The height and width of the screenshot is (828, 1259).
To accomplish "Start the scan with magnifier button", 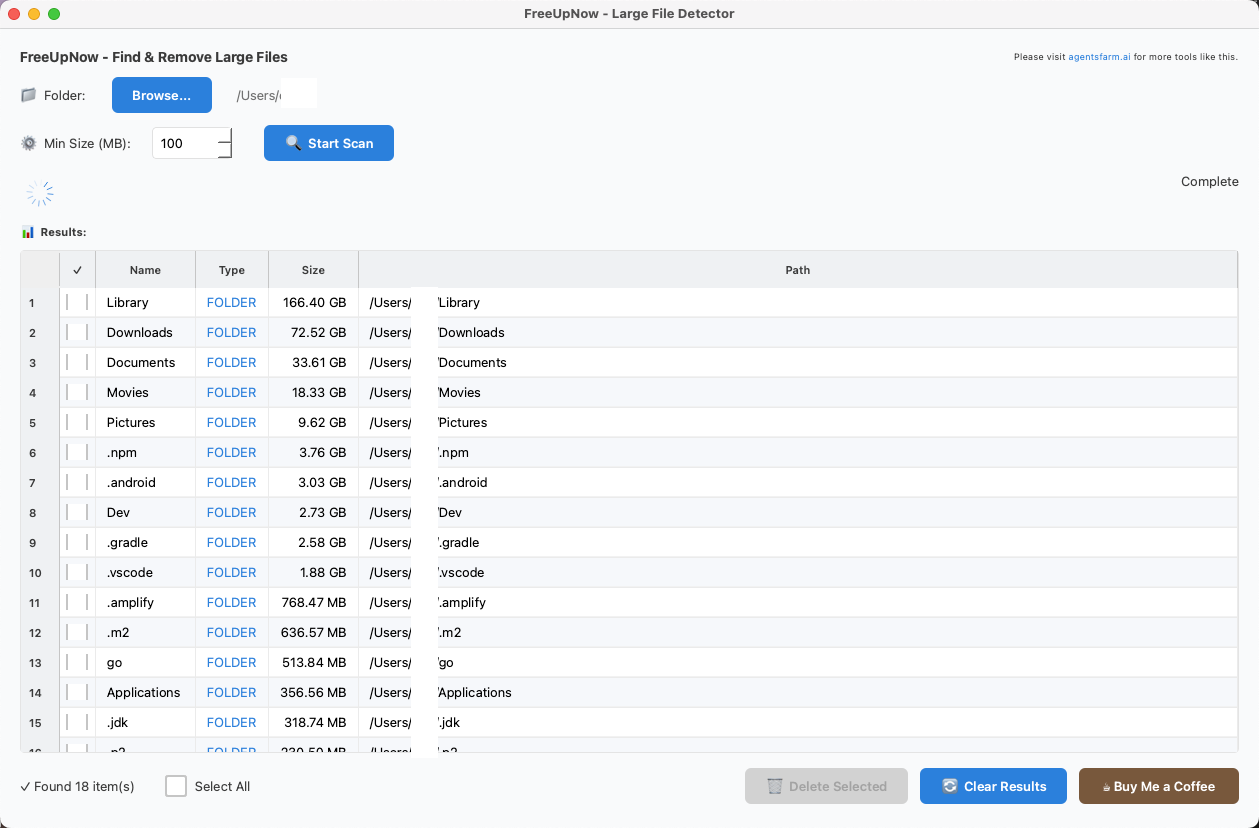I will click(x=328, y=143).
